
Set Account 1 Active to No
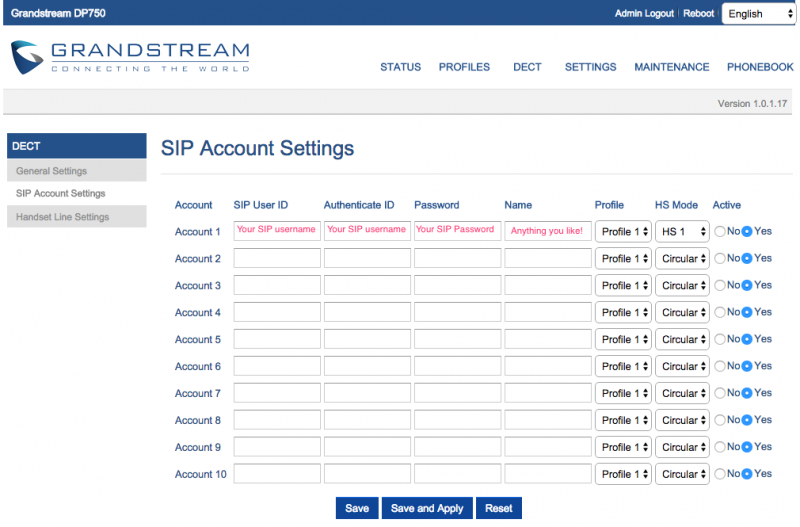[x=719, y=232]
